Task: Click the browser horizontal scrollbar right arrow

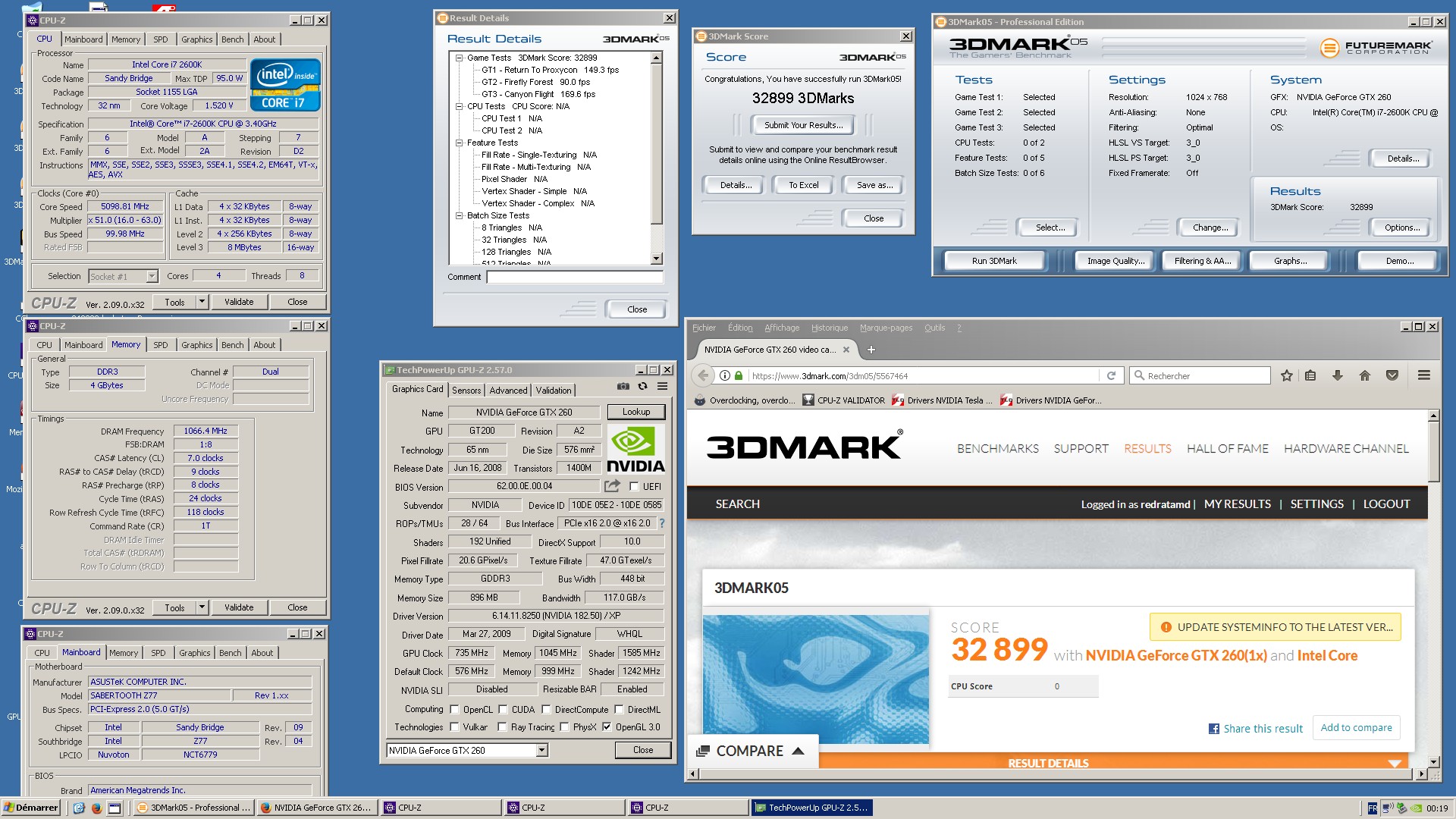Action: 1421,774
